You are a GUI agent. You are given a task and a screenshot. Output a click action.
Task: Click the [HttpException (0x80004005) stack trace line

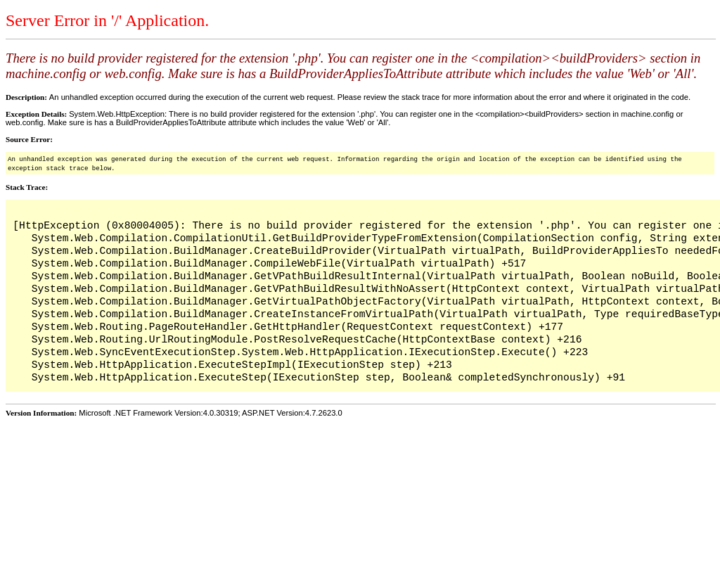pyautogui.click(x=366, y=226)
